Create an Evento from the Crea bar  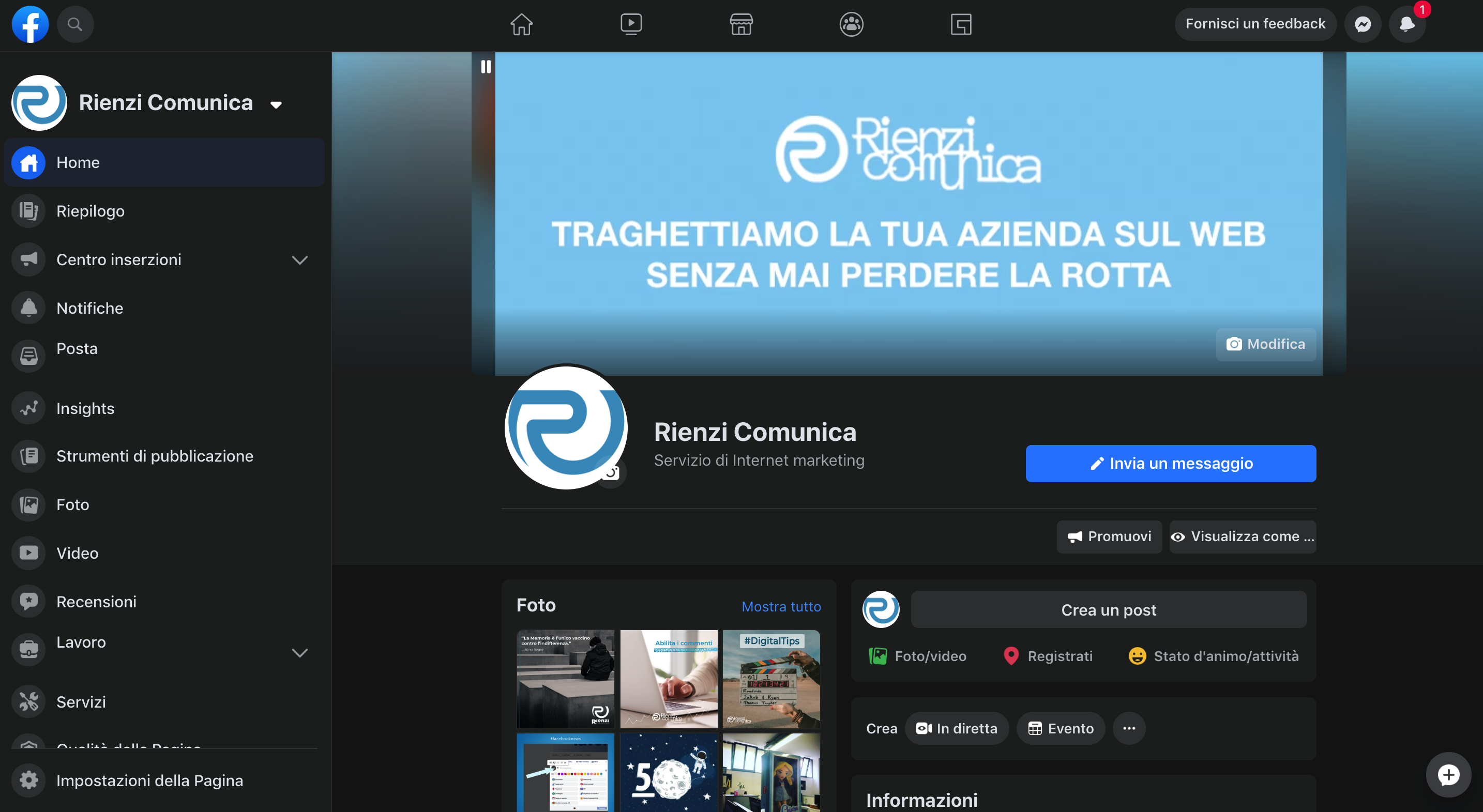[x=1060, y=728]
